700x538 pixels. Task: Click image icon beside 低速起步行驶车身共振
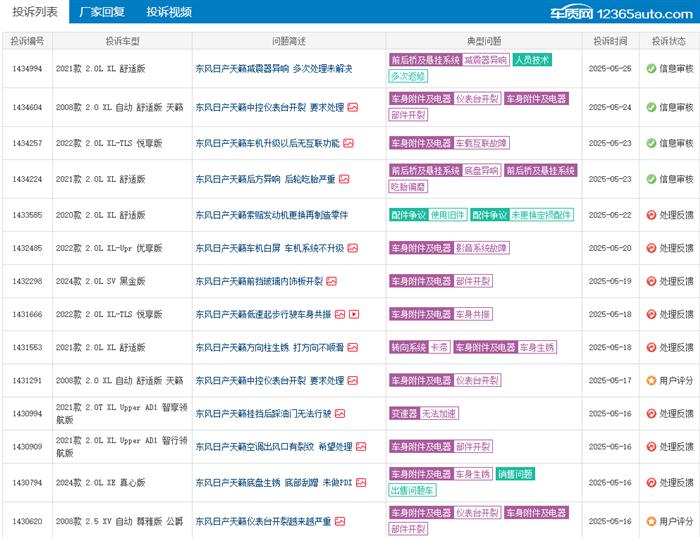(340, 314)
